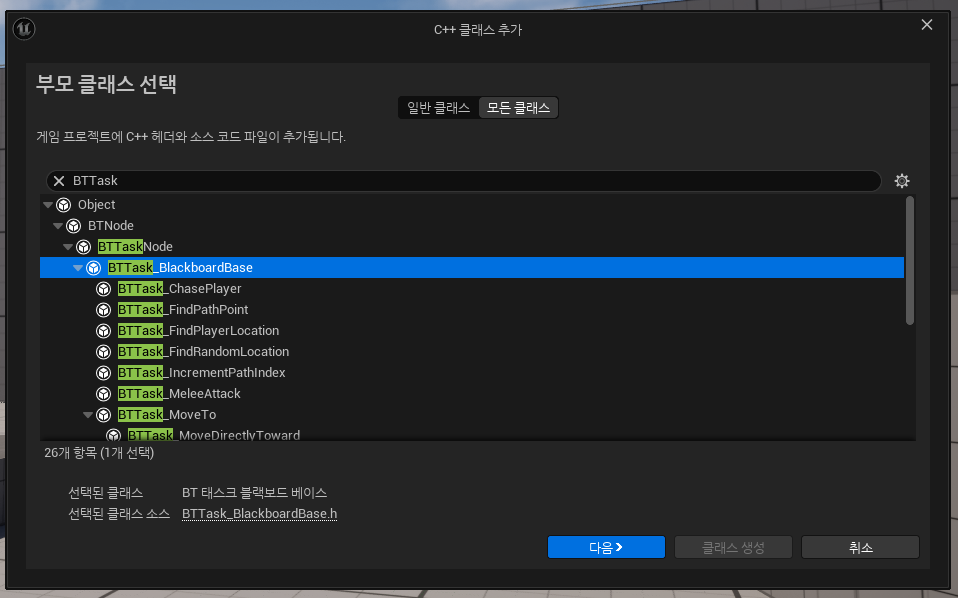Select BTTask_IncrementPathIndex in the list
958x598 pixels.
(x=472, y=373)
